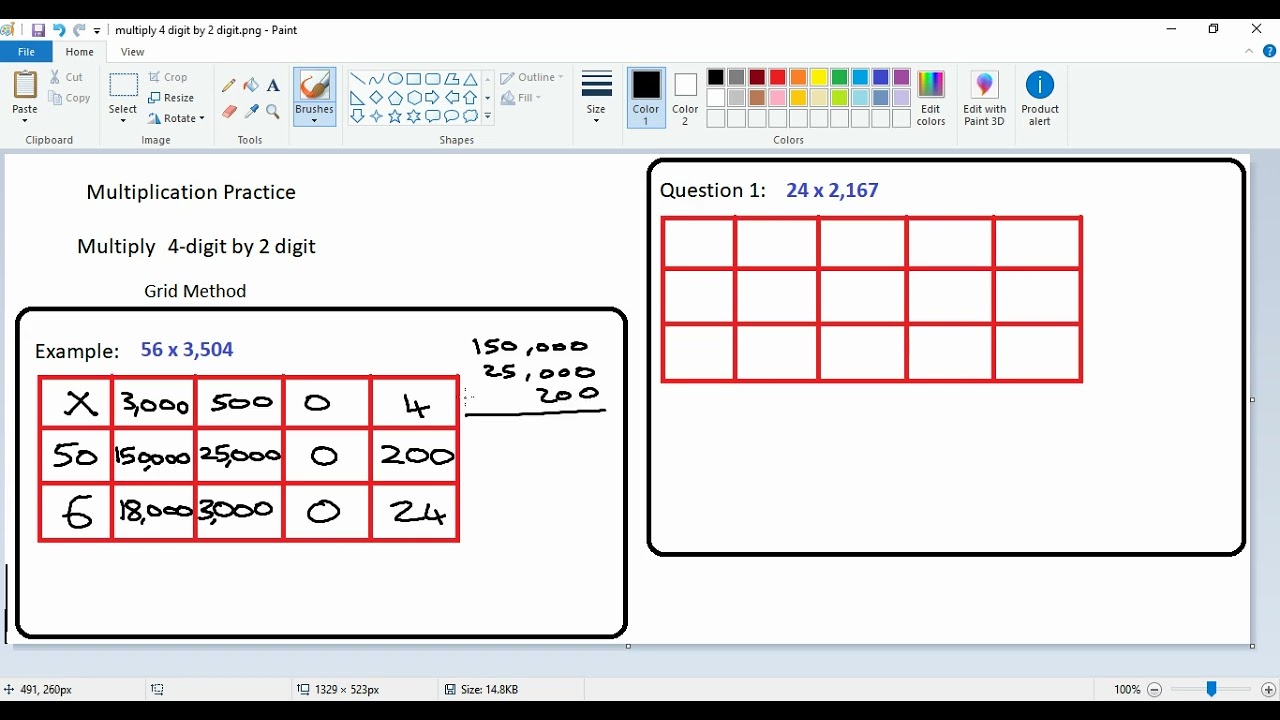The image size is (1280, 720).
Task: Click the 'Grid Method' heading on canvas
Action: (x=195, y=291)
